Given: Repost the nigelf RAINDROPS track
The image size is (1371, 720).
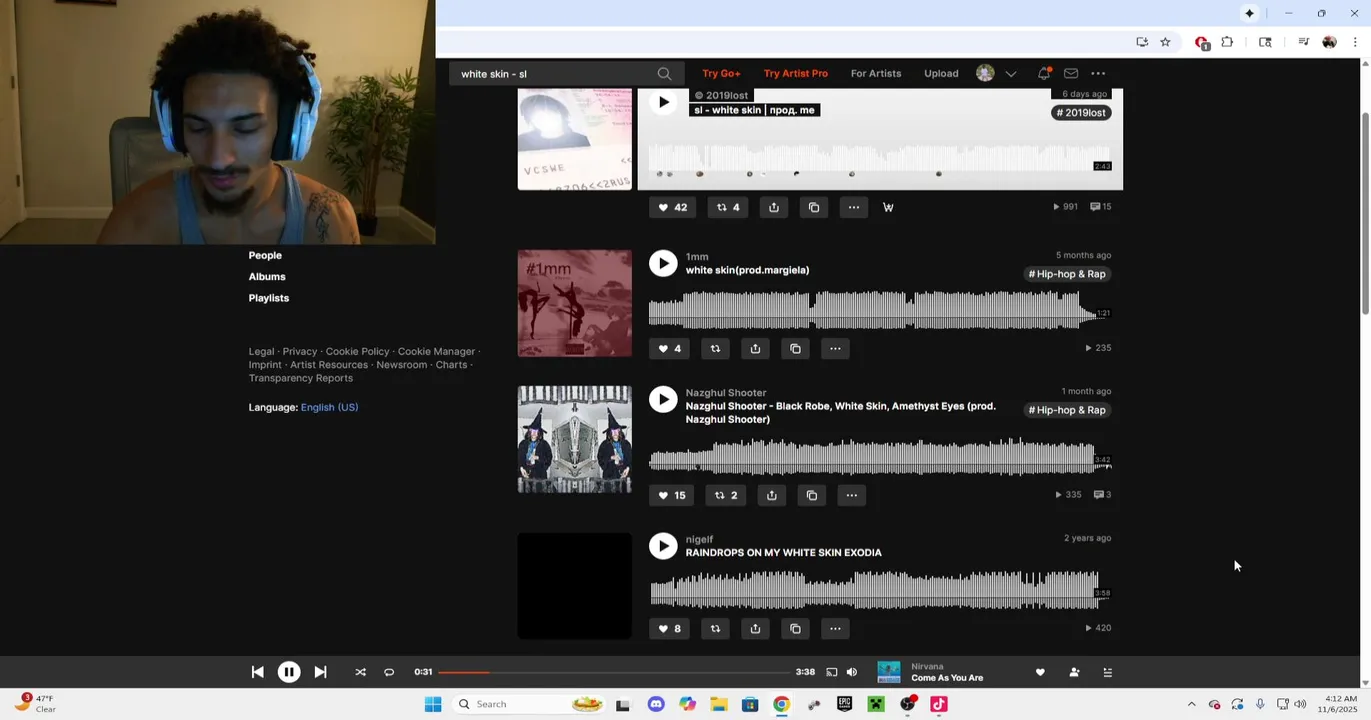Looking at the screenshot, I should 715,629.
